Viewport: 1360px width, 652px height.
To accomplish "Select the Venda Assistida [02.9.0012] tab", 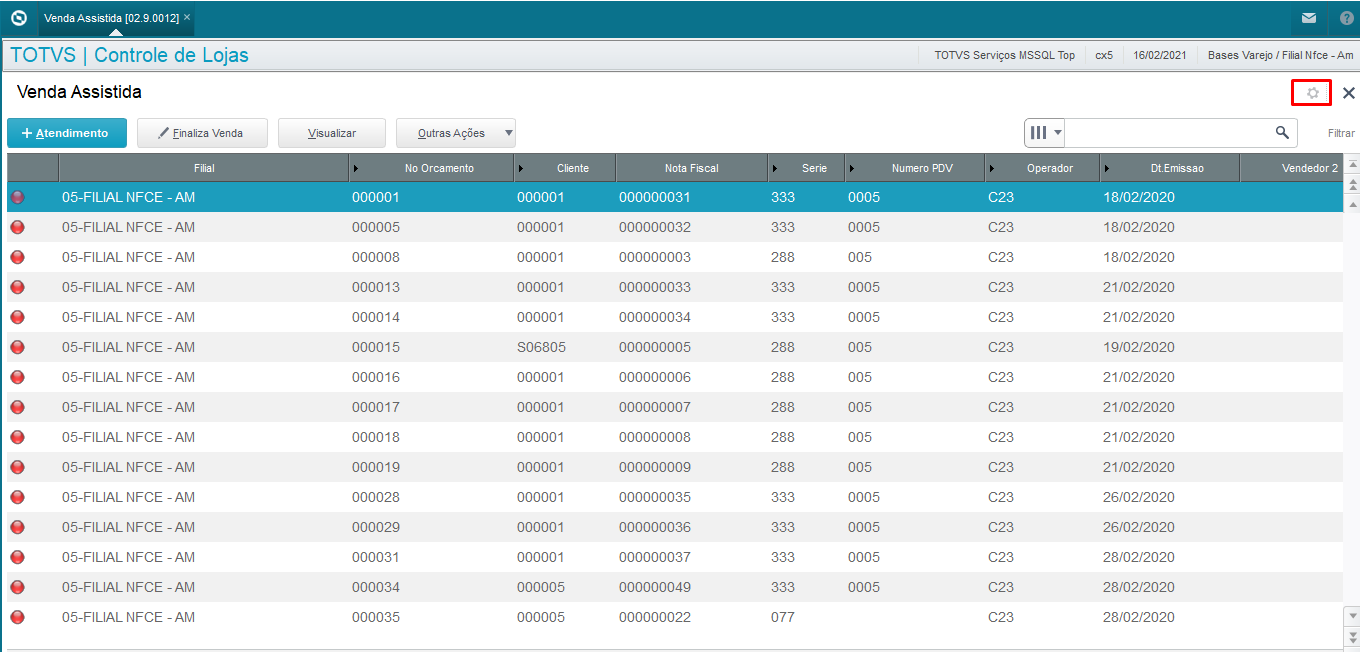I will [x=111, y=18].
